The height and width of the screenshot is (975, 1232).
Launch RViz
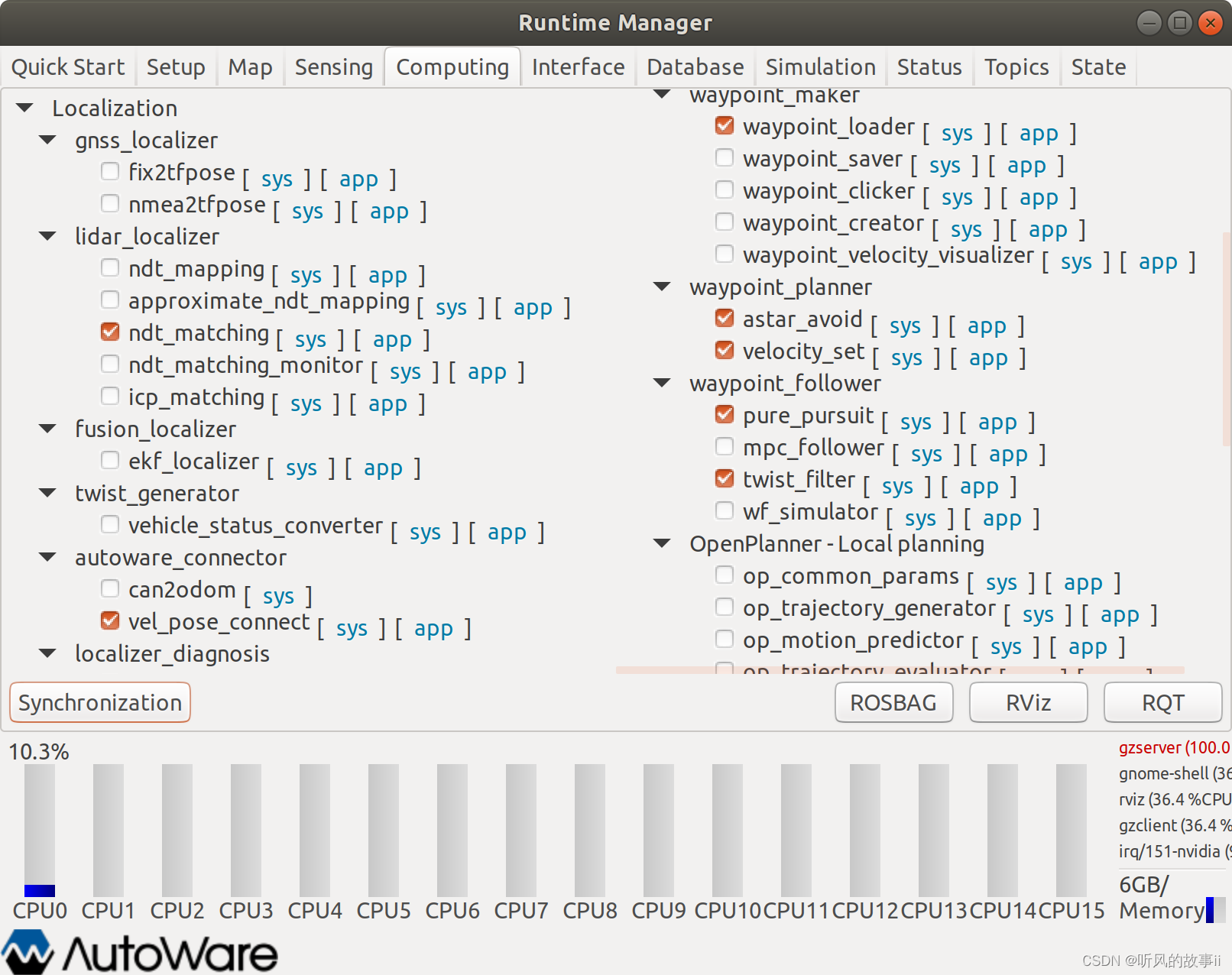coord(1027,701)
